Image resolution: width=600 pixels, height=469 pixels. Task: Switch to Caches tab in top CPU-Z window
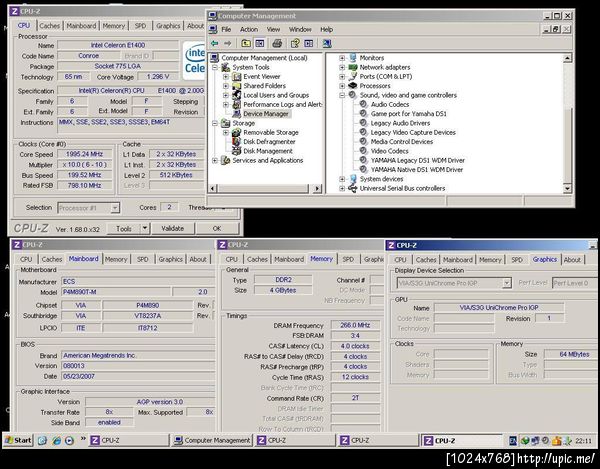50,26
